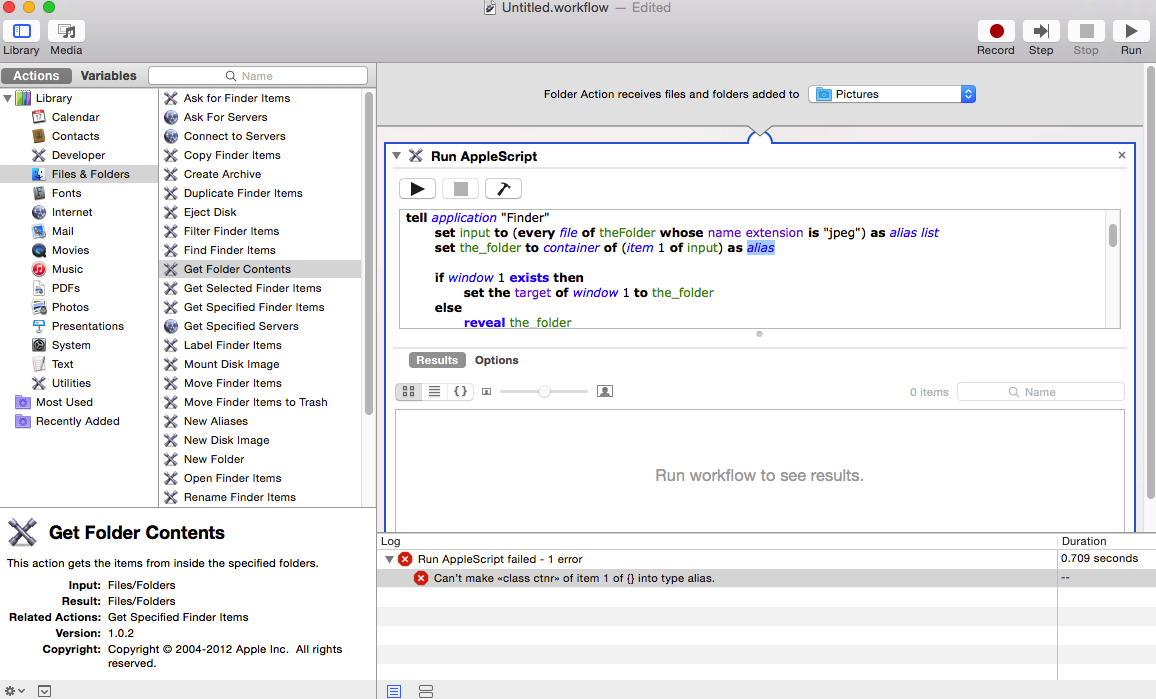Collapse the Library tree triangle
1156x699 pixels.
7,98
